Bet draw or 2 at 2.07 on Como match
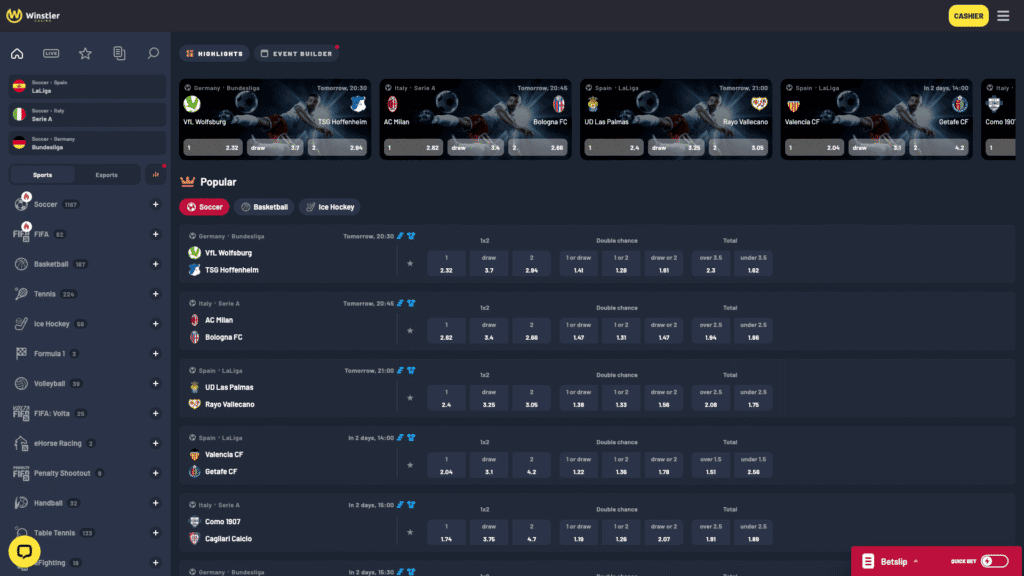Viewport: 1024px width, 576px height. (x=664, y=533)
